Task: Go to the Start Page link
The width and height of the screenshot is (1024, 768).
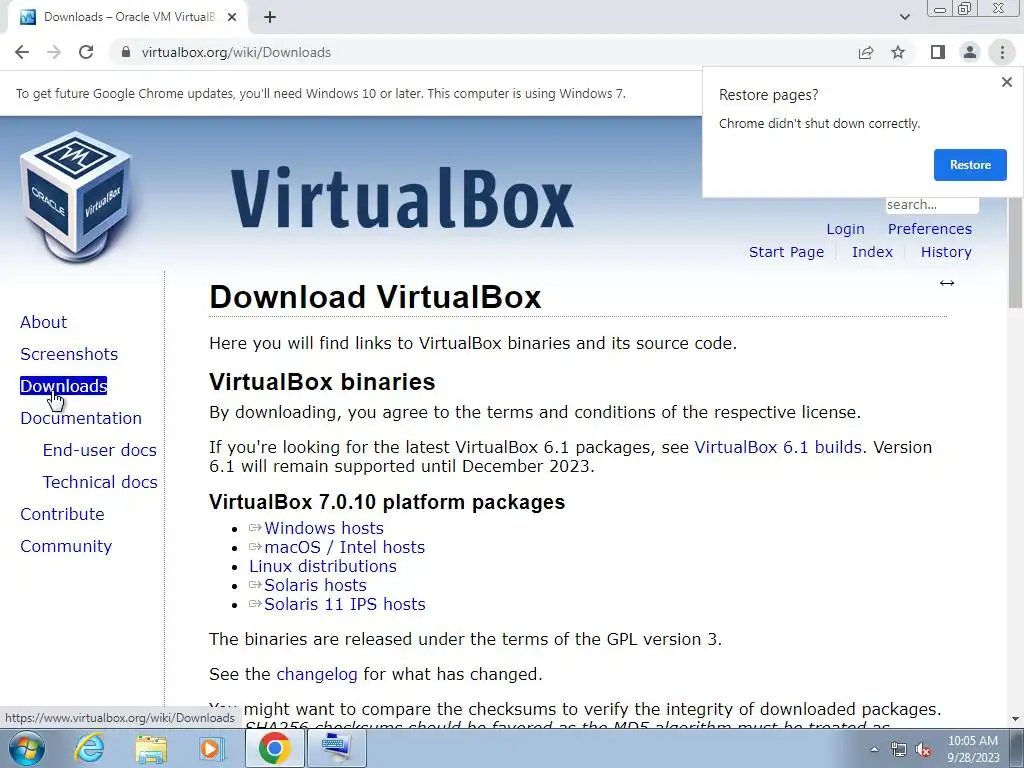Action: coord(786,252)
